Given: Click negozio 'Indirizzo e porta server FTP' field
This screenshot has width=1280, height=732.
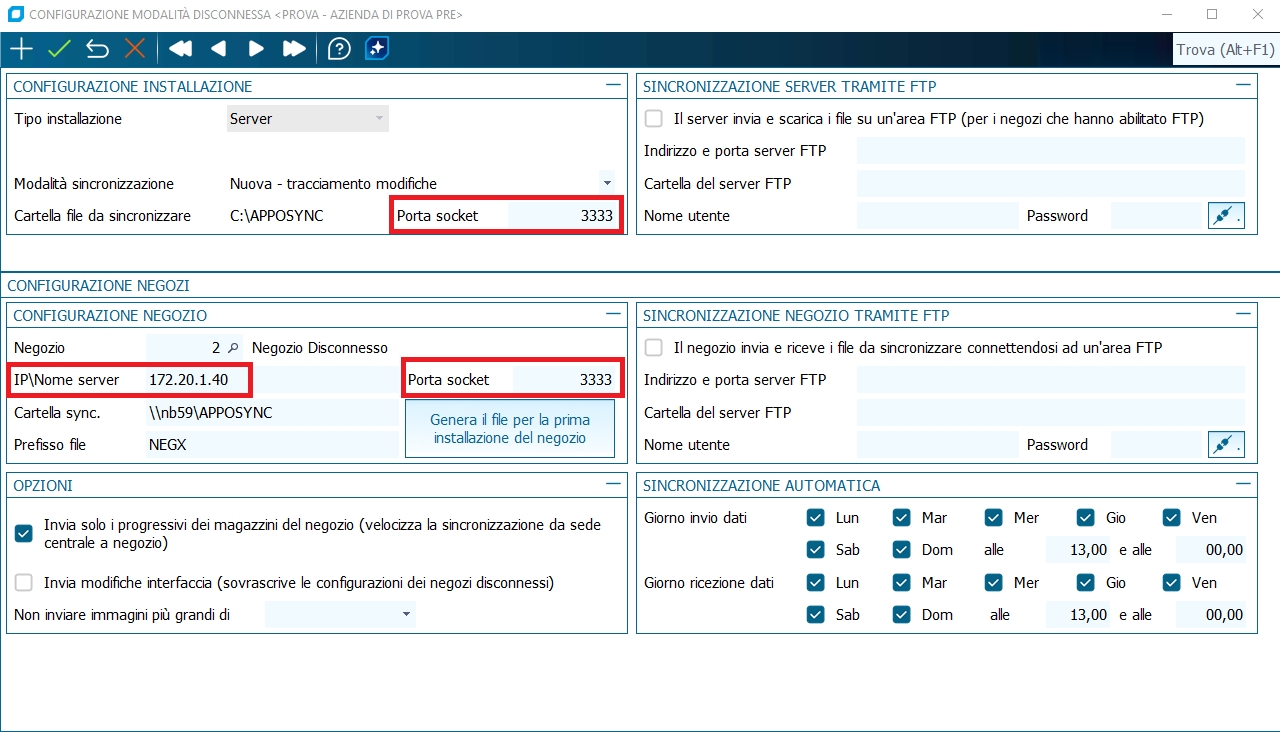Looking at the screenshot, I should (1051, 380).
